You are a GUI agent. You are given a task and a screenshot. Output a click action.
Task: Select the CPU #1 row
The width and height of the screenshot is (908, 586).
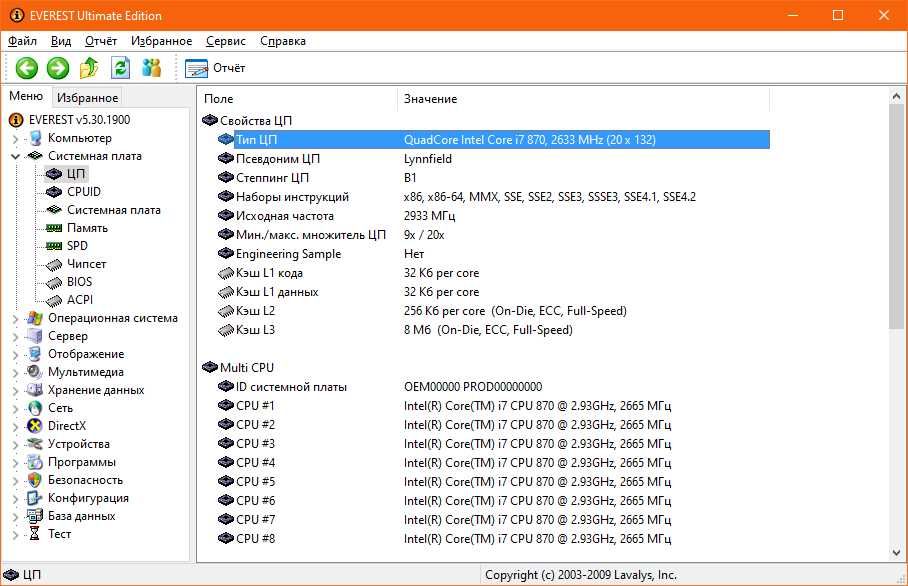494,406
